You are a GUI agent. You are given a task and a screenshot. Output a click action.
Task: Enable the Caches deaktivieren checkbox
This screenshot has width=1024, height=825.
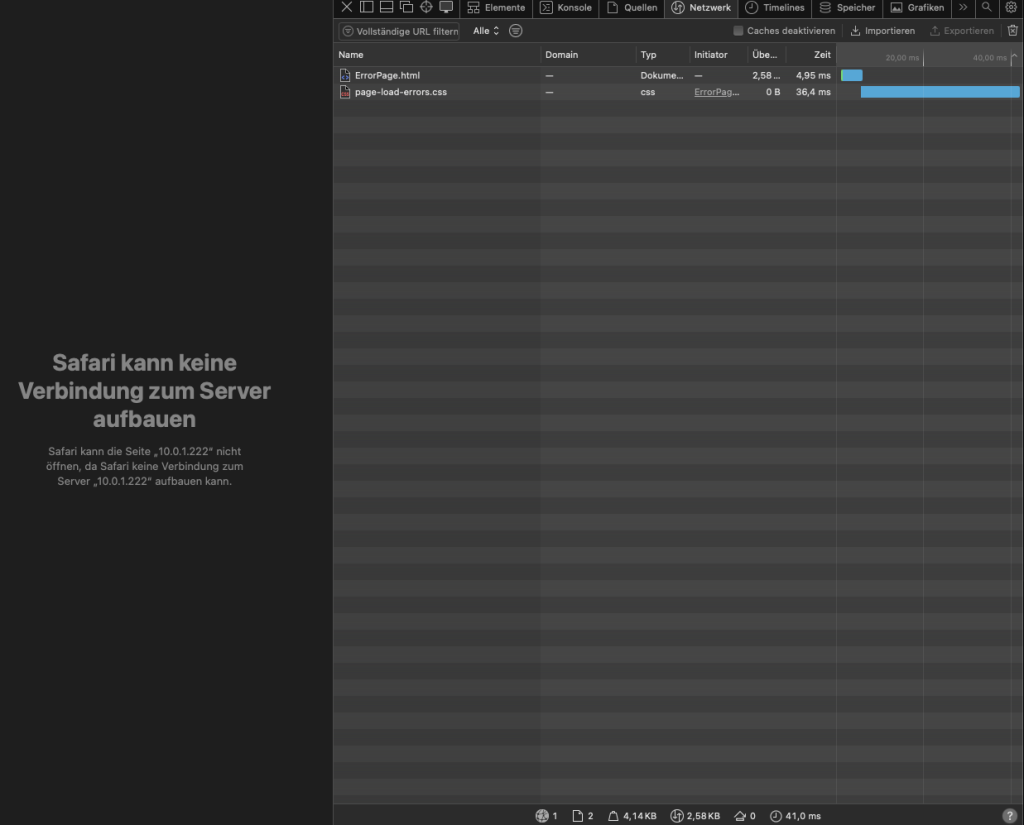click(738, 31)
